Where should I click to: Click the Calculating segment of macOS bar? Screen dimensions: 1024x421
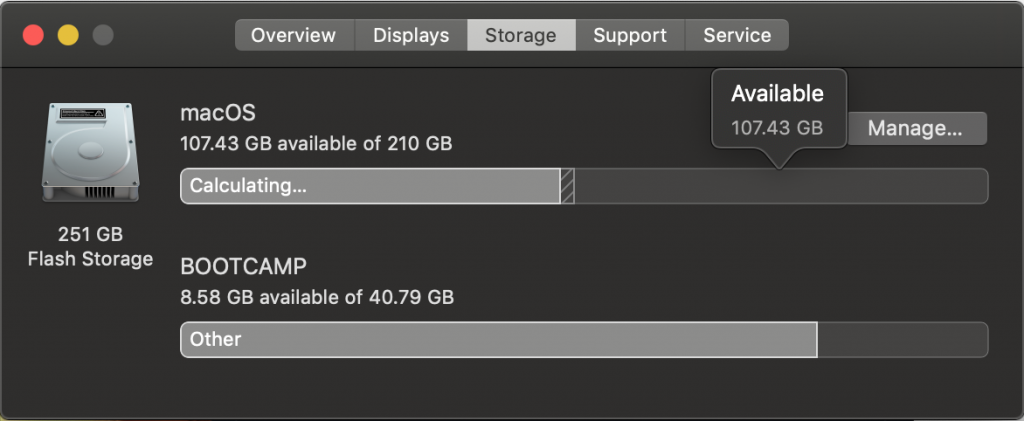(370, 186)
